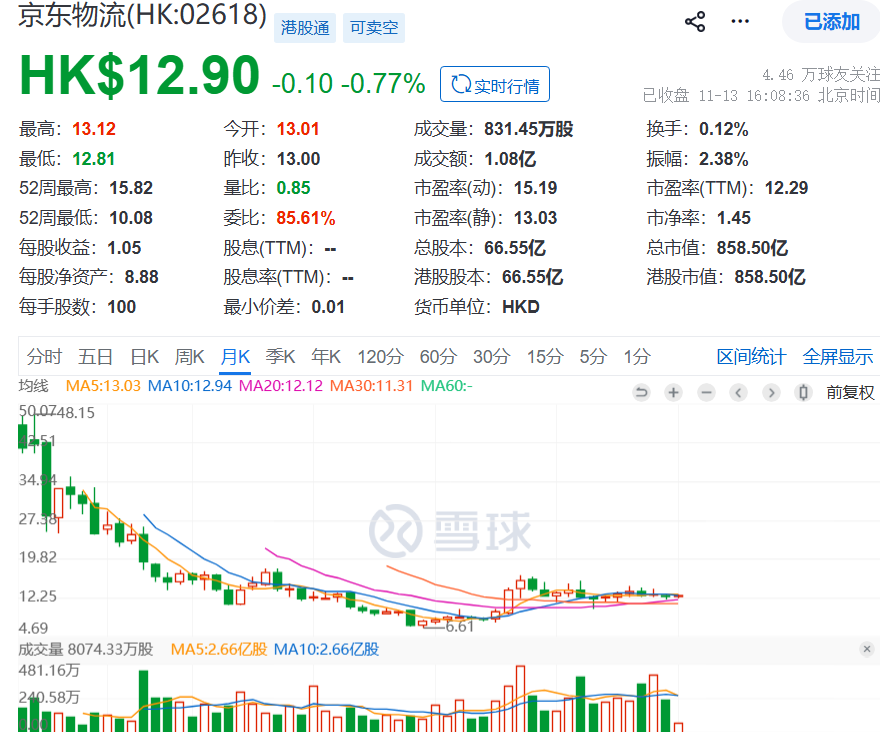This screenshot has height=732, width=880.
Task: Pan chart right with arrow icon
Action: click(x=771, y=392)
